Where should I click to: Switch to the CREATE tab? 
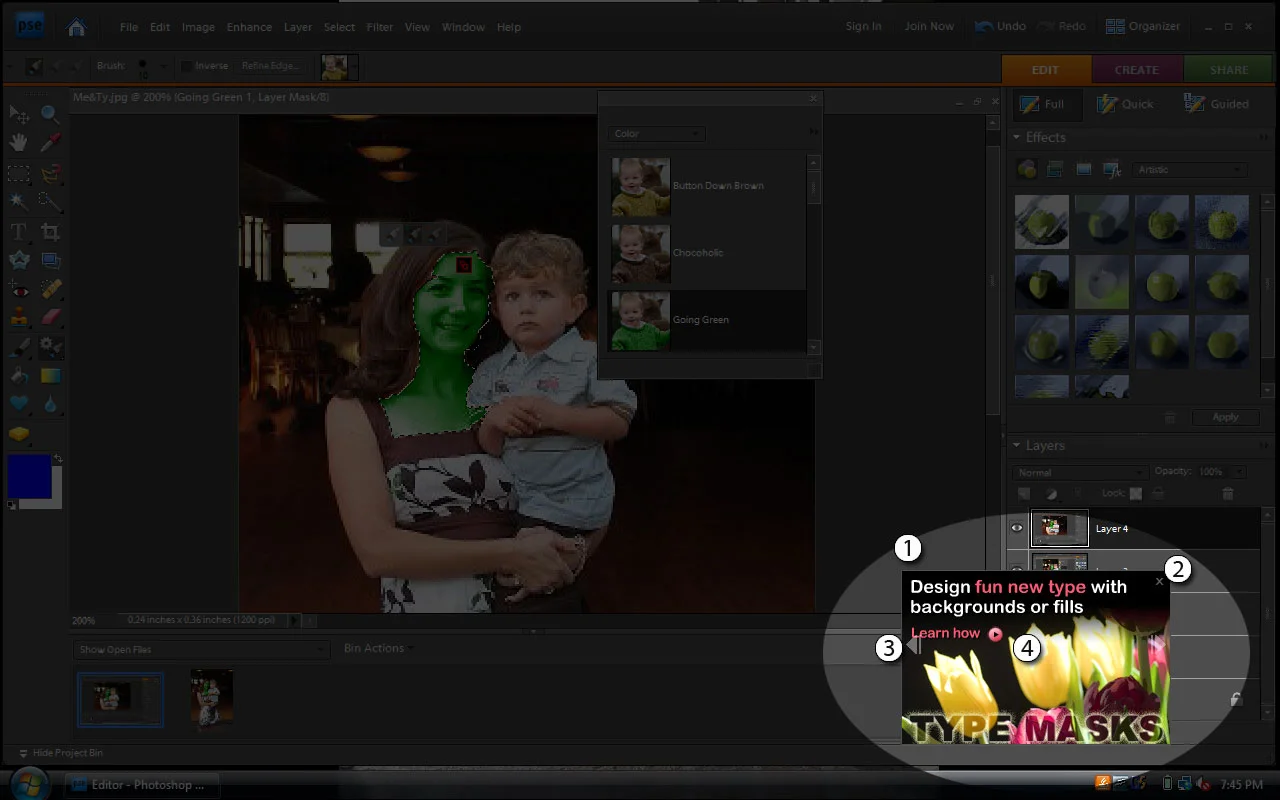coord(1137,70)
